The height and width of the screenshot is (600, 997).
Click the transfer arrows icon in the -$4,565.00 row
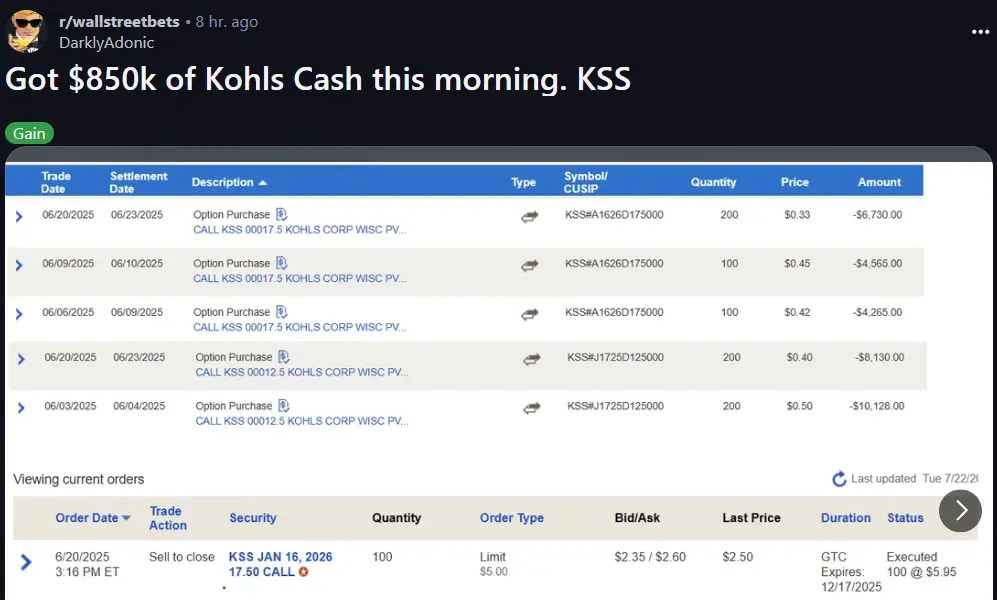530,266
